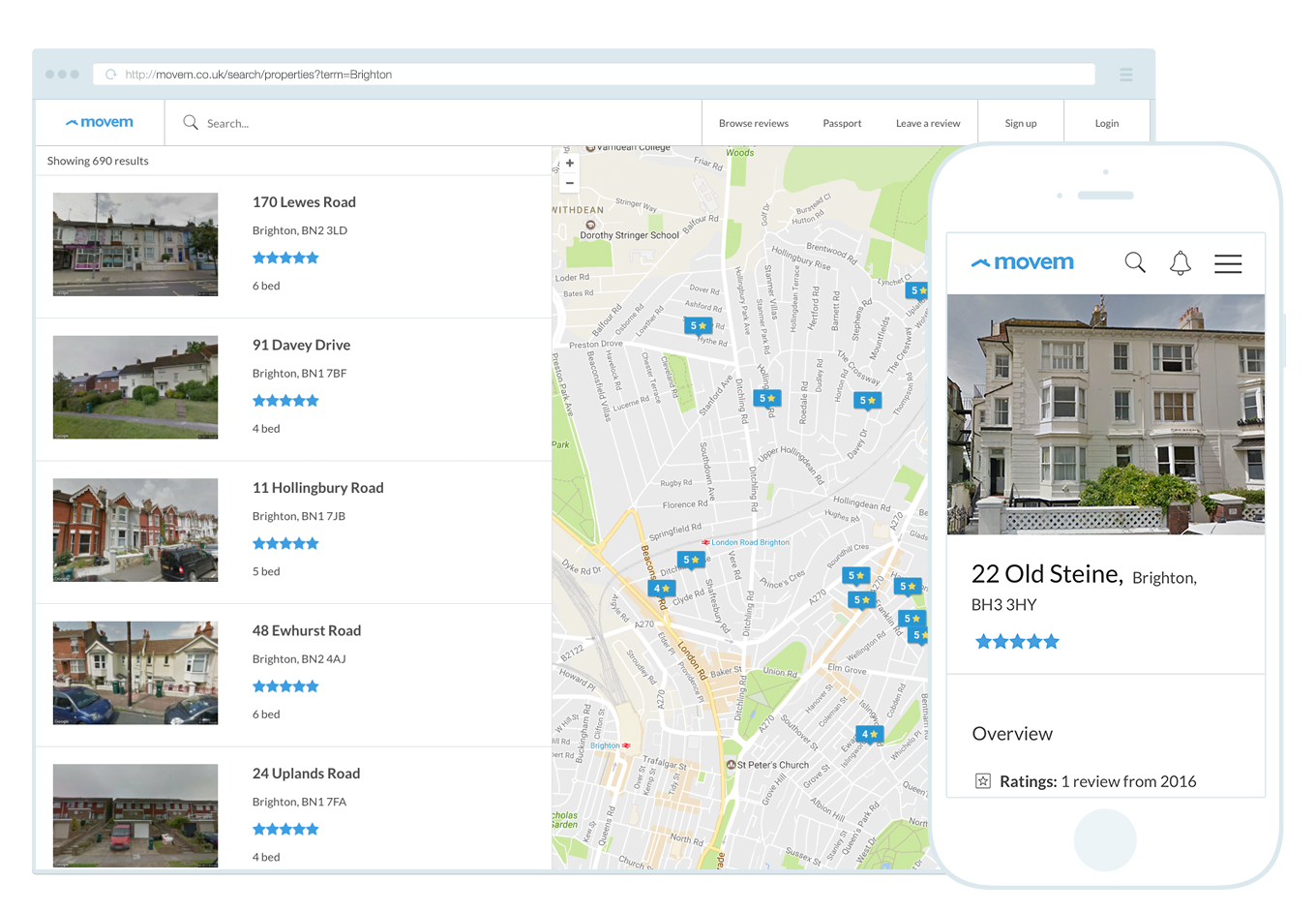Screen dimensions: 1316x912
Task: Zoom in the map with plus button
Action: pos(570,164)
